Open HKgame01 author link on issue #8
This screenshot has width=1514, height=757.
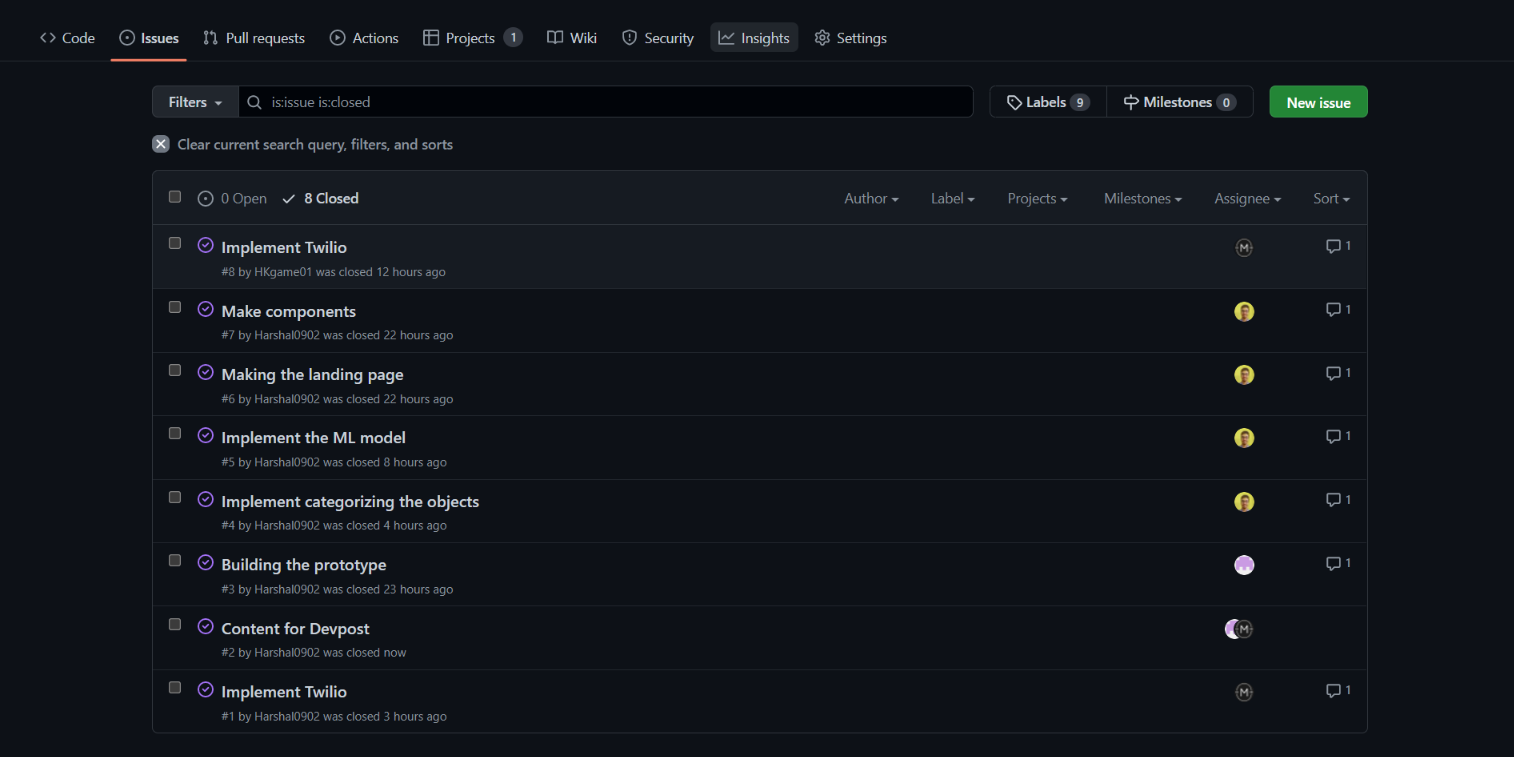(x=283, y=272)
